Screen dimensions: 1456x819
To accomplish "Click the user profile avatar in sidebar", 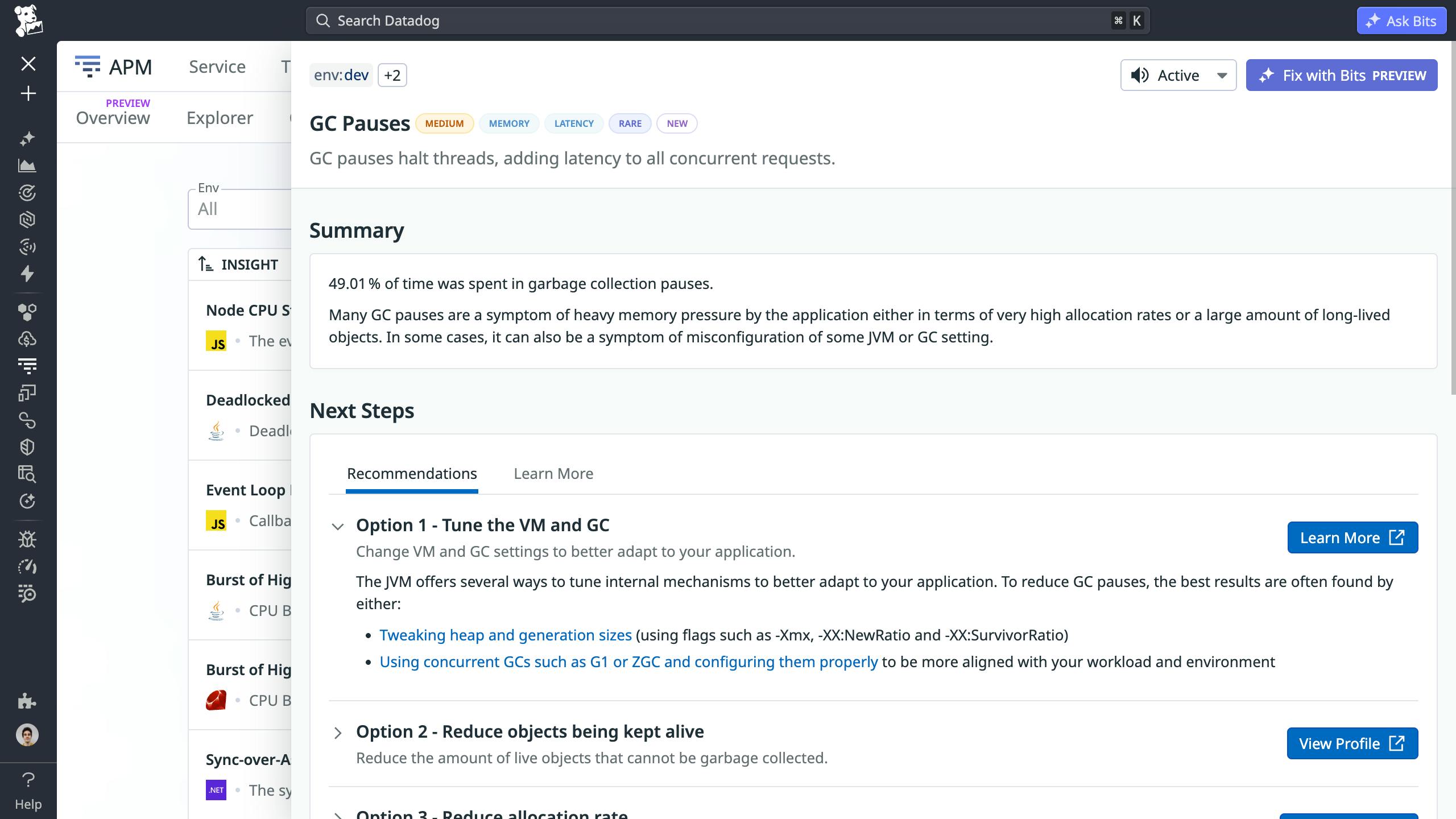I will click(x=28, y=734).
